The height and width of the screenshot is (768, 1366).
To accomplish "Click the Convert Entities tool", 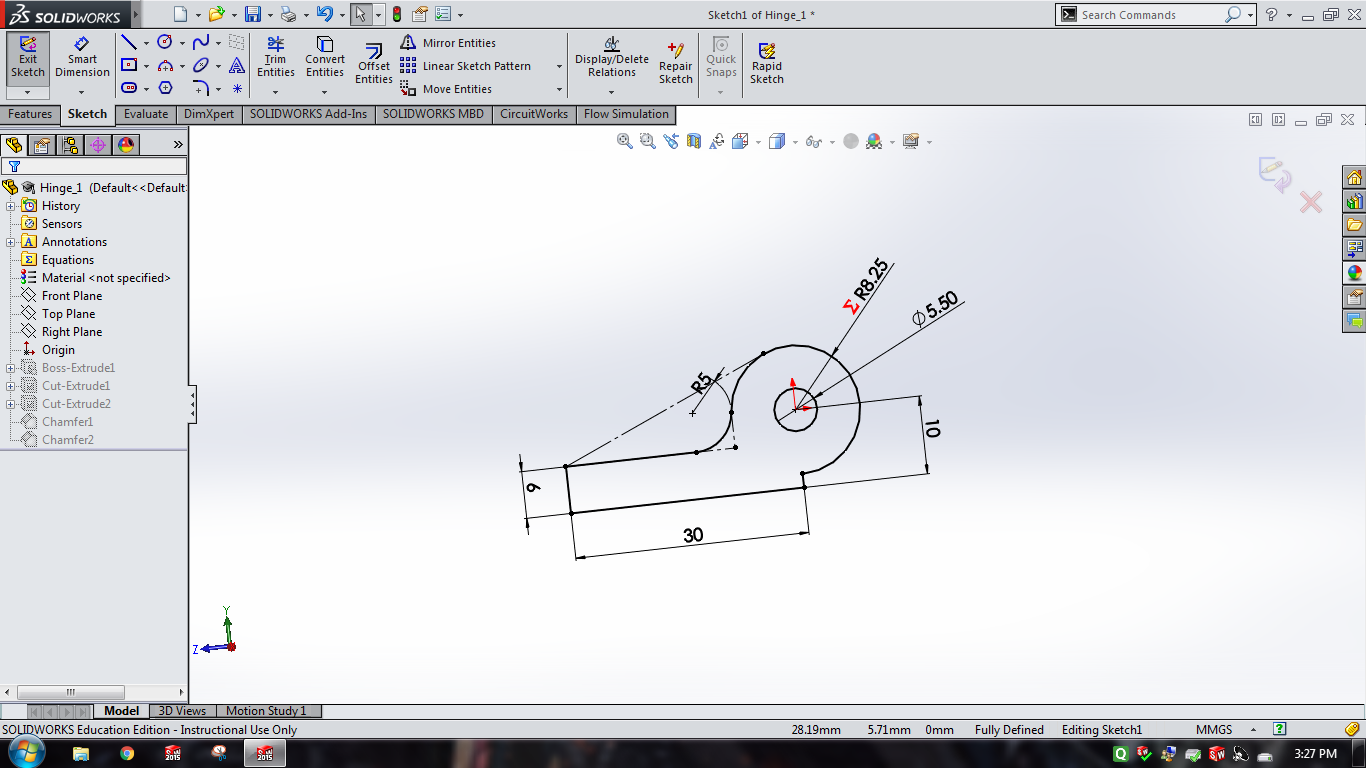I will click(325, 57).
